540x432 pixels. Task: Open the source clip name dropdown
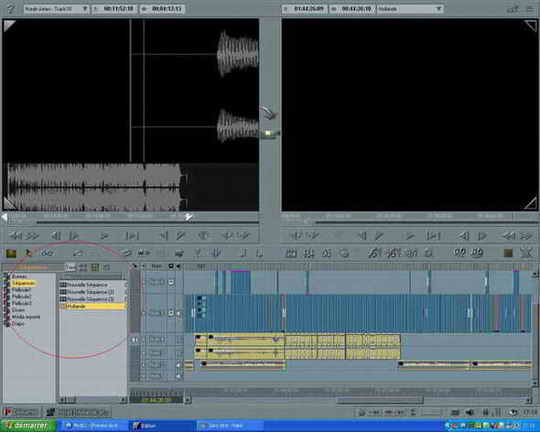[56, 9]
